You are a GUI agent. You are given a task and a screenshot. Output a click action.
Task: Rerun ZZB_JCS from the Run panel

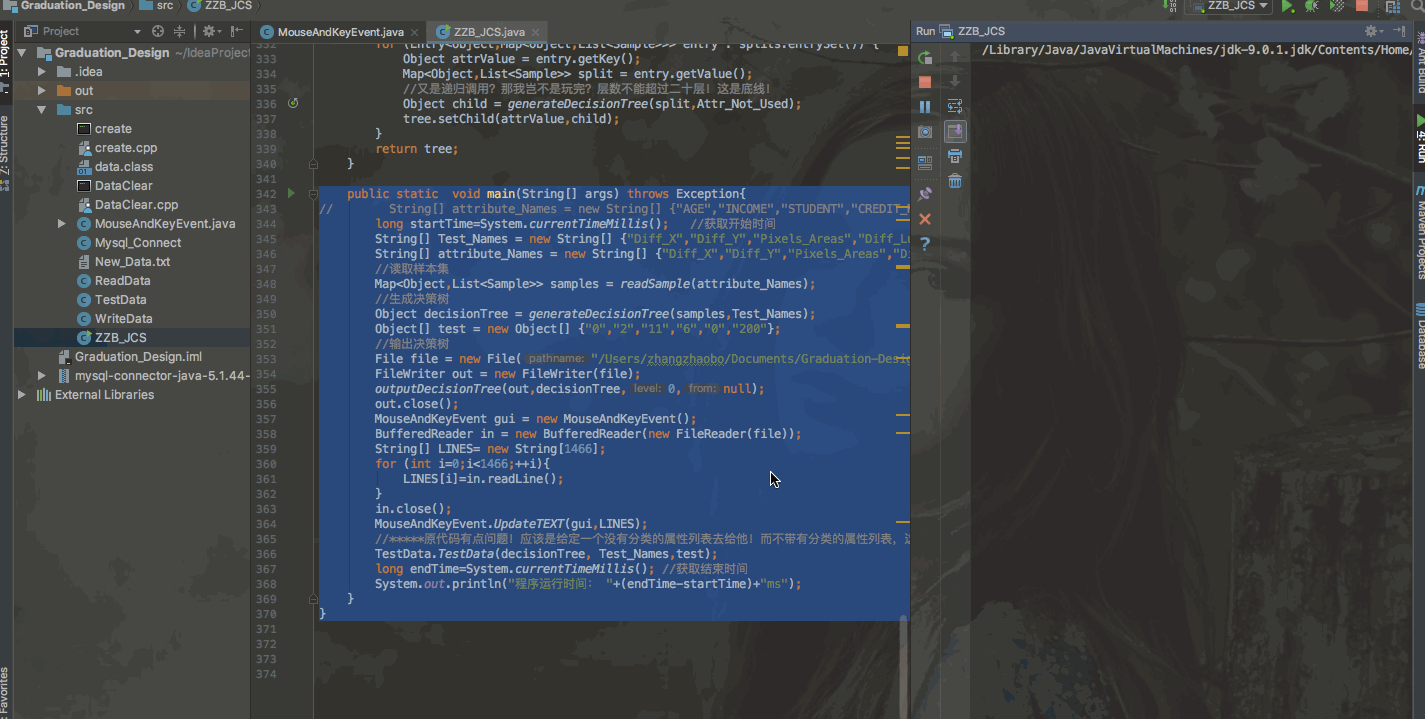(925, 57)
